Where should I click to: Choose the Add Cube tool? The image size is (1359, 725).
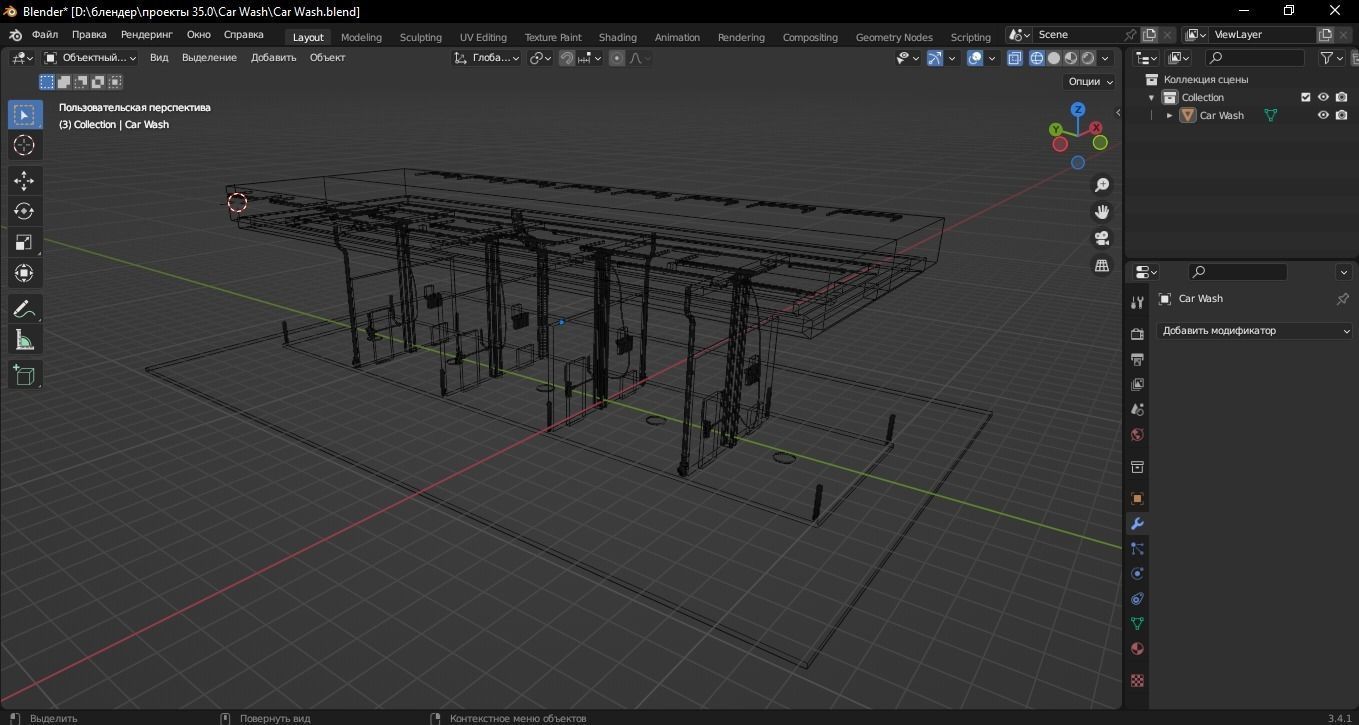click(24, 376)
